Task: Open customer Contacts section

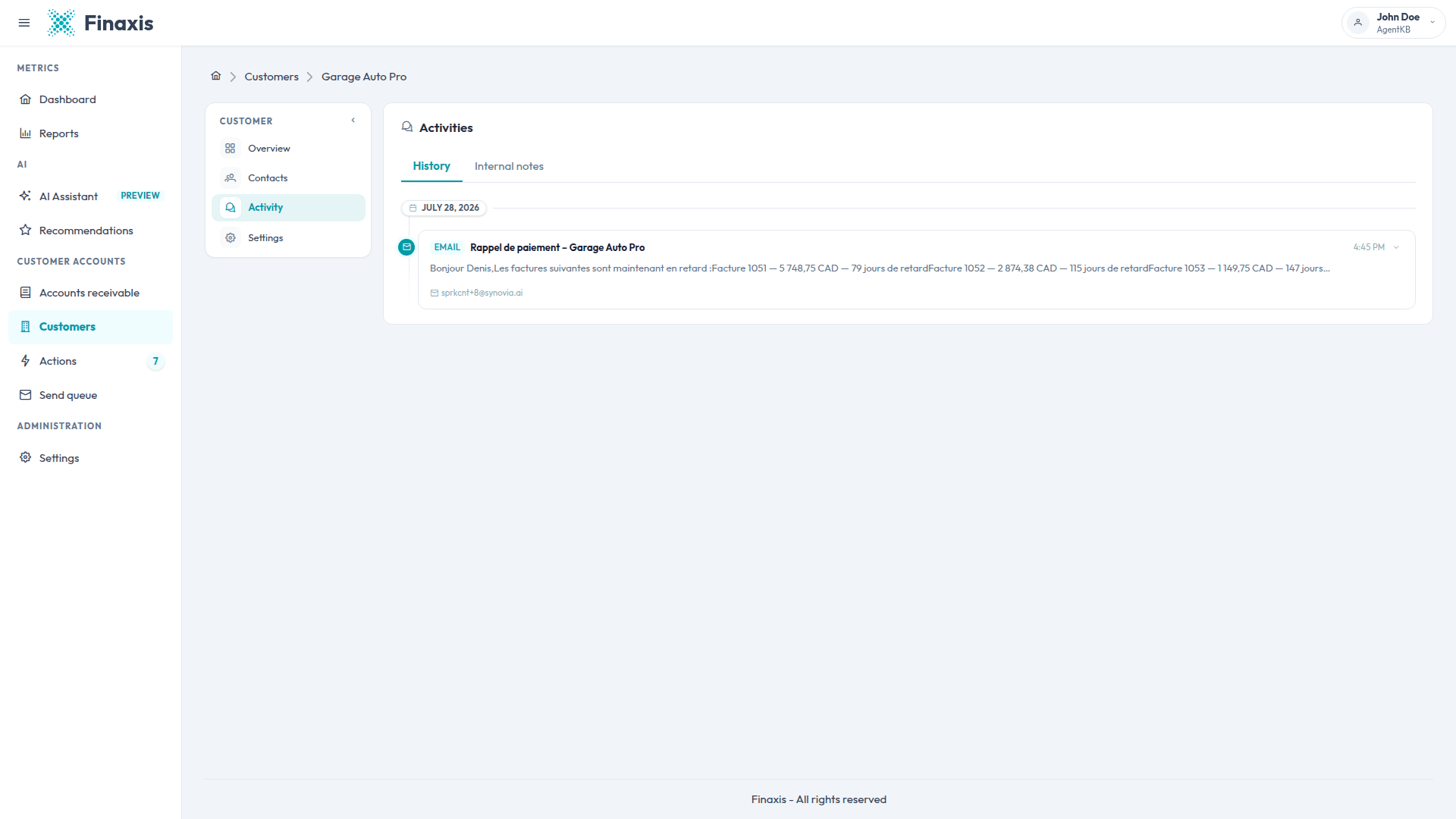Action: pyautogui.click(x=288, y=178)
